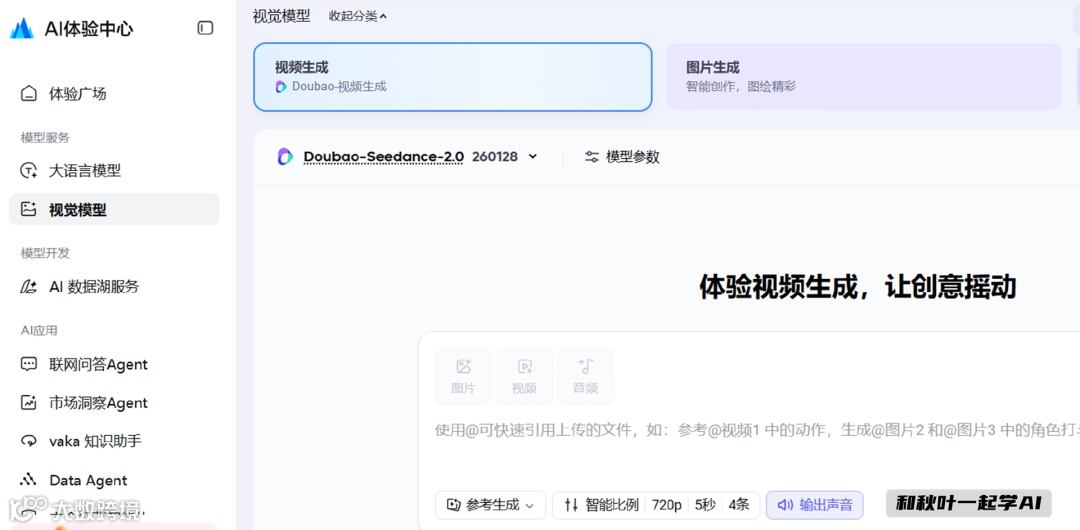
Task: Open the 参考生成 mode dropdown
Action: pos(490,505)
